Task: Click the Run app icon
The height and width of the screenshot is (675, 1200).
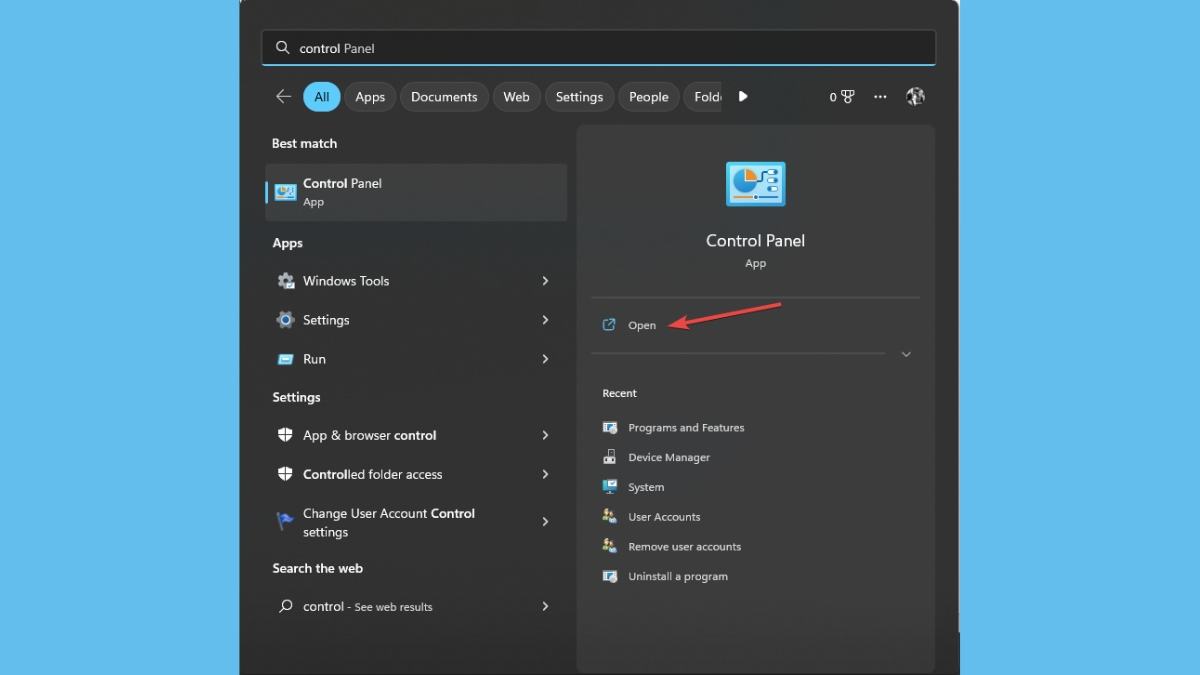Action: click(286, 359)
